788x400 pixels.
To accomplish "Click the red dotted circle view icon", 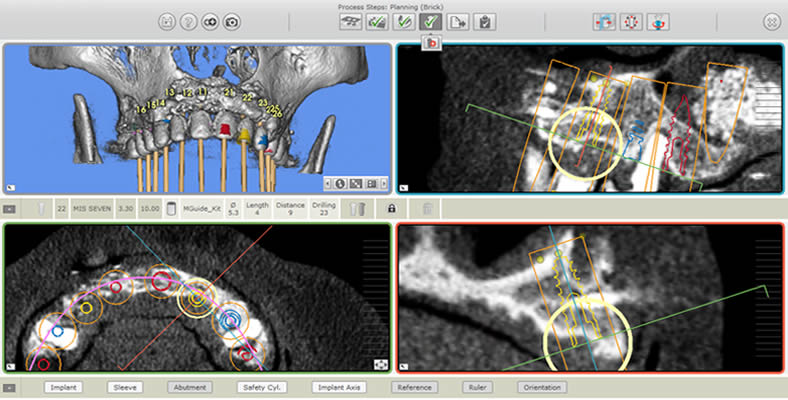I will pyautogui.click(x=631, y=21).
